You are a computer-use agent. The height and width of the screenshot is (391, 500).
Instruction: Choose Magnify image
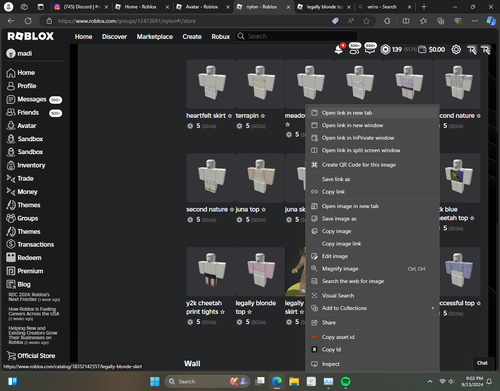[x=372, y=269]
